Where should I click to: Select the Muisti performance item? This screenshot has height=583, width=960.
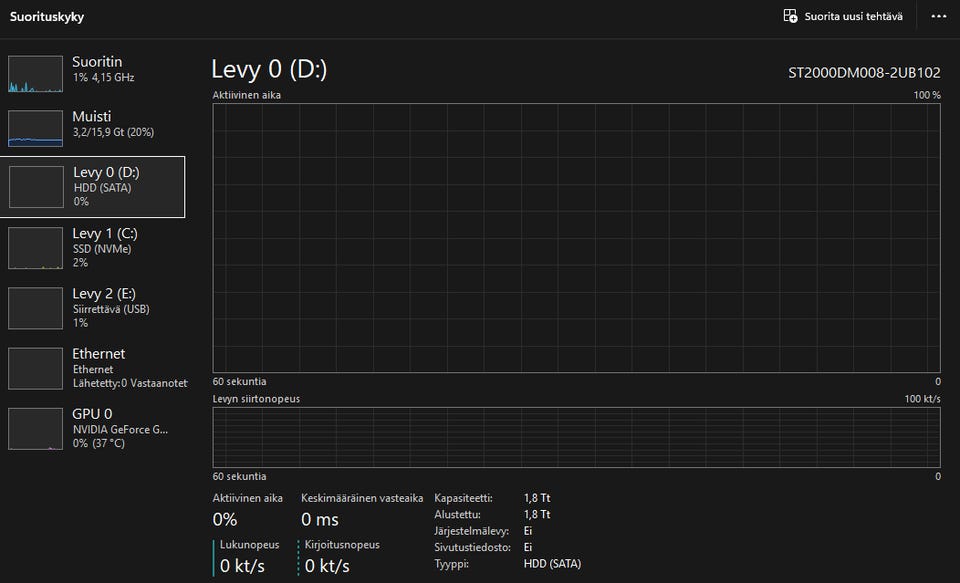coord(92,128)
